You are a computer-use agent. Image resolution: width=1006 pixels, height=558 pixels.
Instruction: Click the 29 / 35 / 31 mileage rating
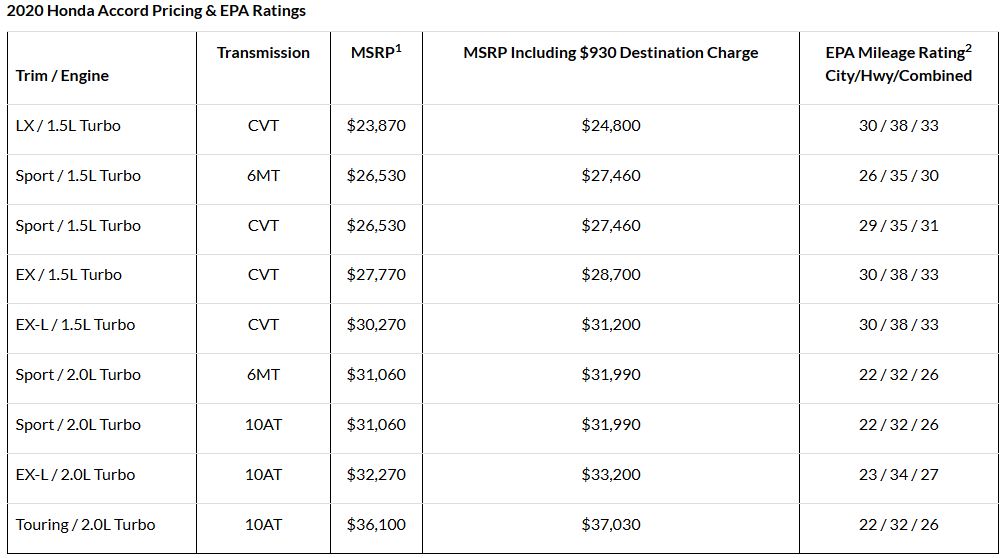pos(898,226)
